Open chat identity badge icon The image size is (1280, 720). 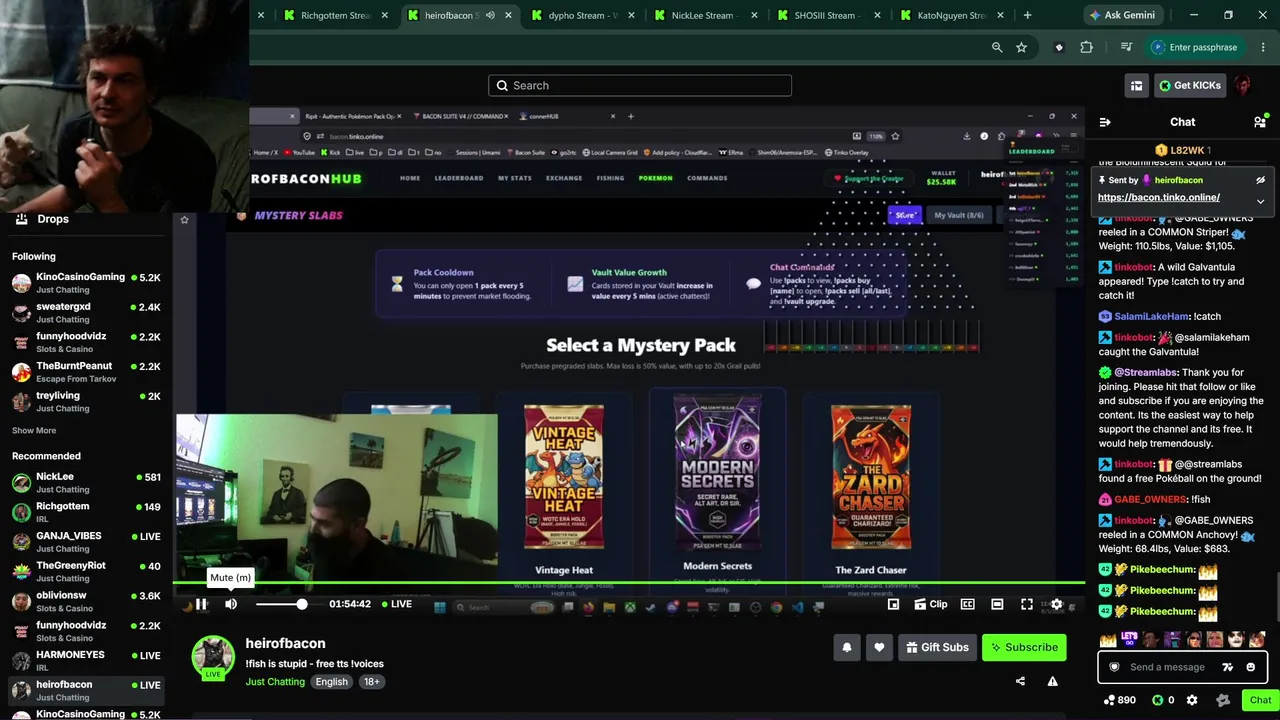[x=1114, y=667]
